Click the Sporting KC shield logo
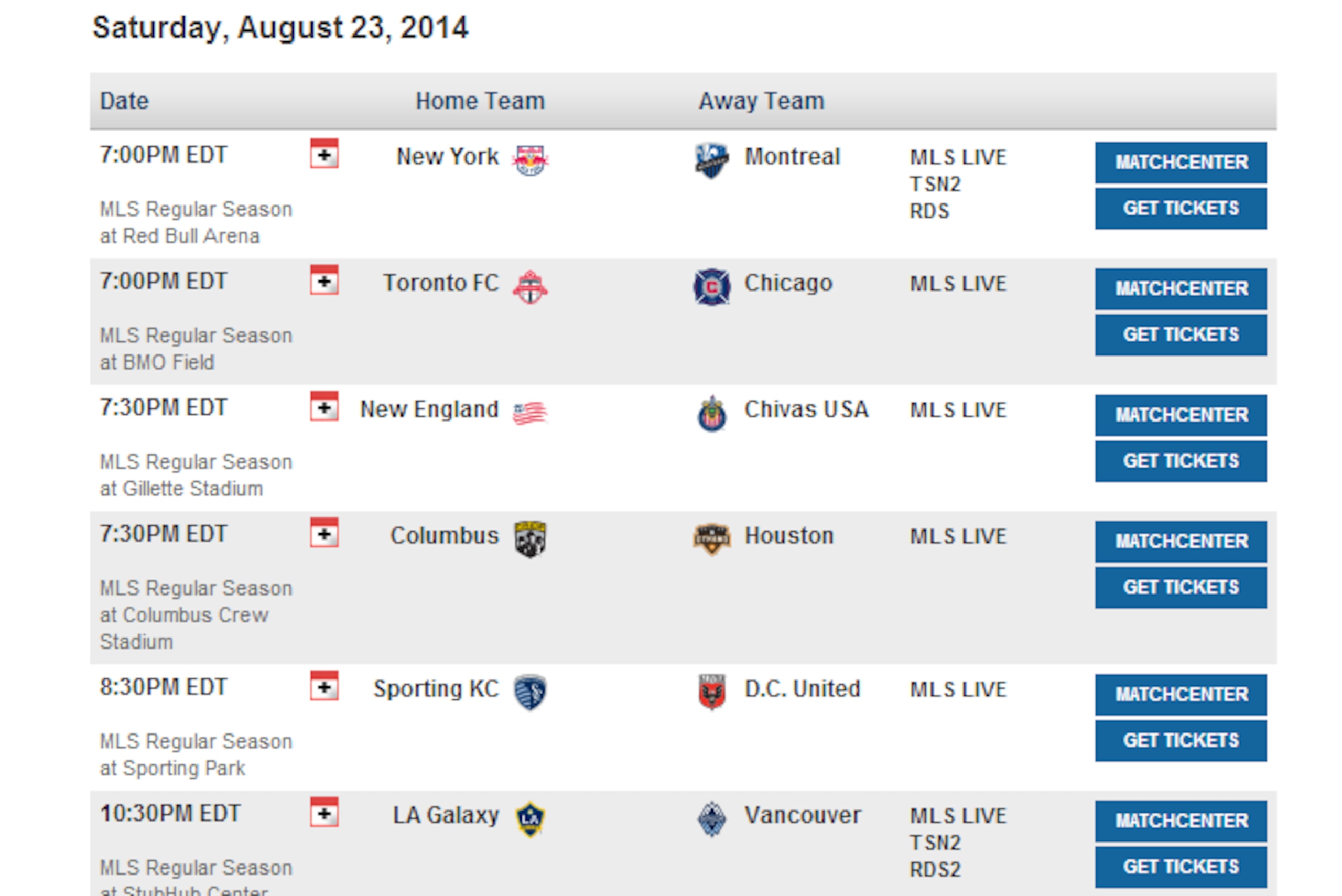1342x896 pixels. [530, 693]
